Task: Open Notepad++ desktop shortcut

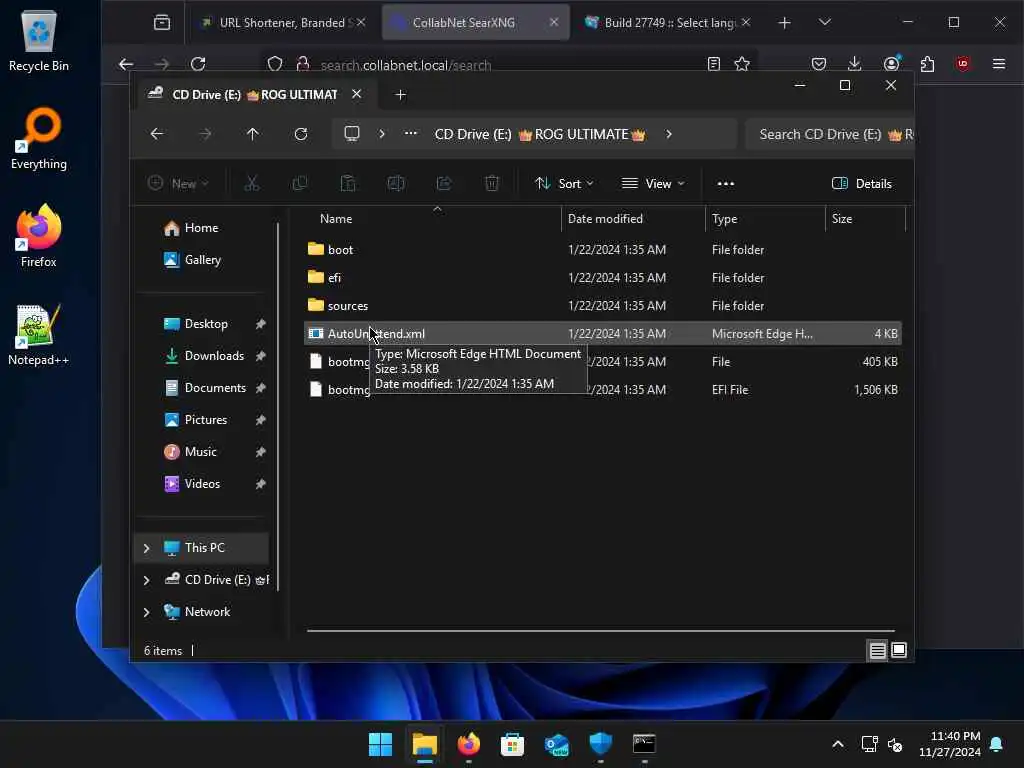Action: pos(39,334)
